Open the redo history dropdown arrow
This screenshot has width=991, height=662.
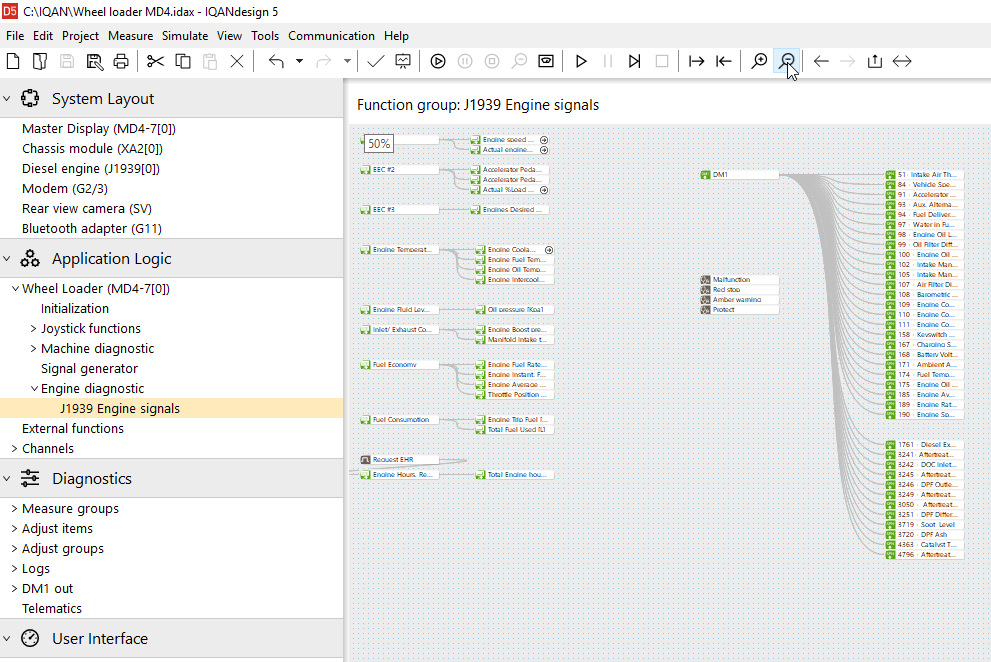point(347,61)
